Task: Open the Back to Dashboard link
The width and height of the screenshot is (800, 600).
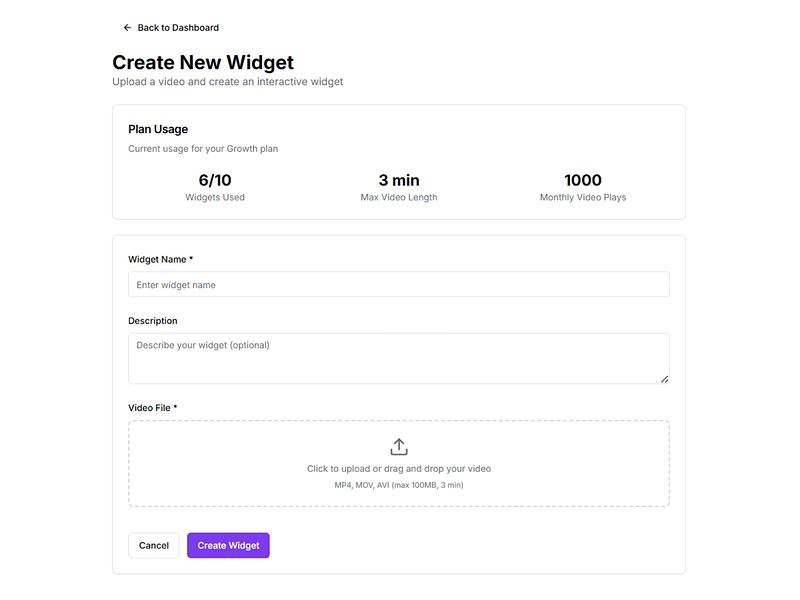Action: 177,27
